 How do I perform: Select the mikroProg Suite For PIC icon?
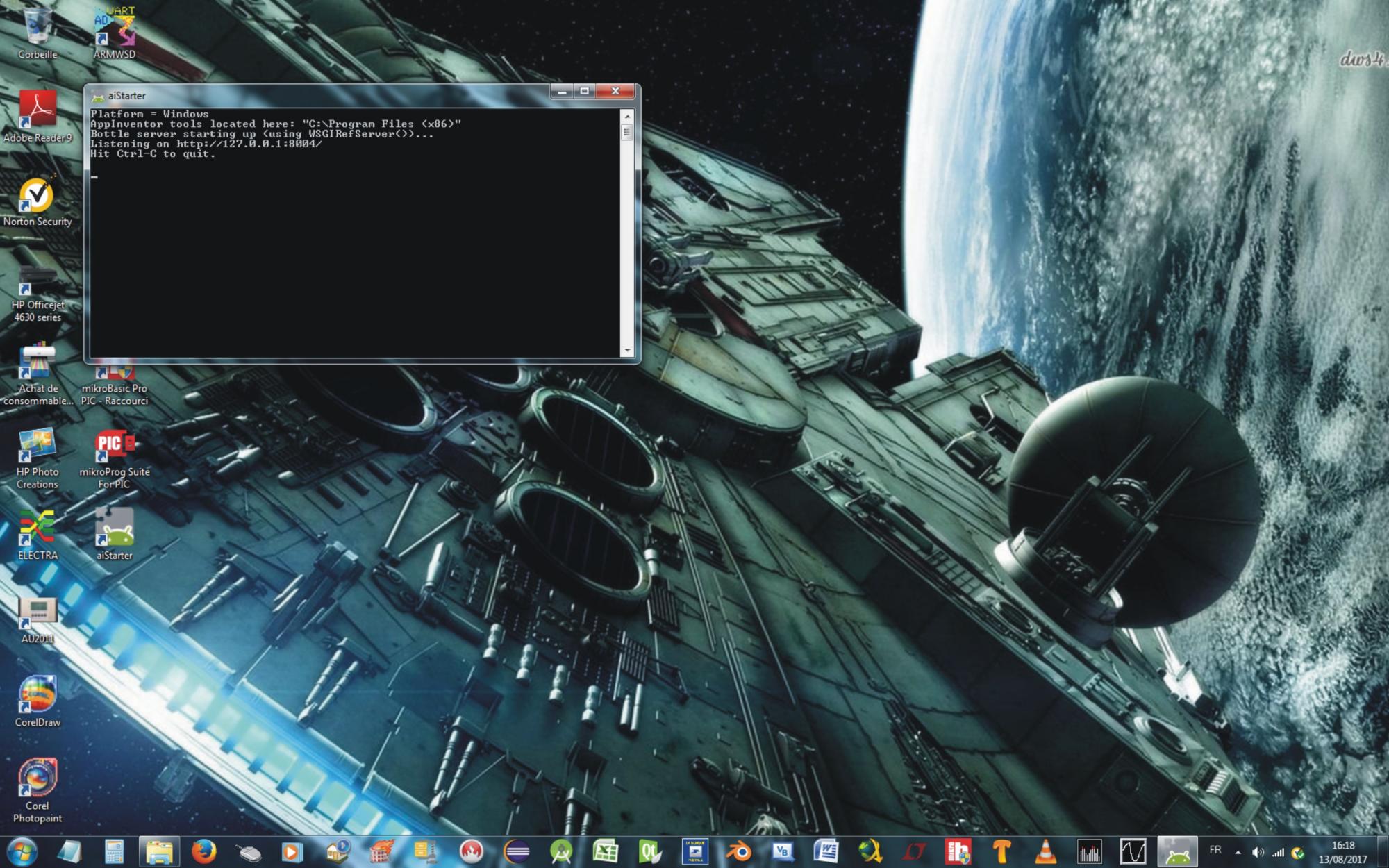[x=114, y=446]
